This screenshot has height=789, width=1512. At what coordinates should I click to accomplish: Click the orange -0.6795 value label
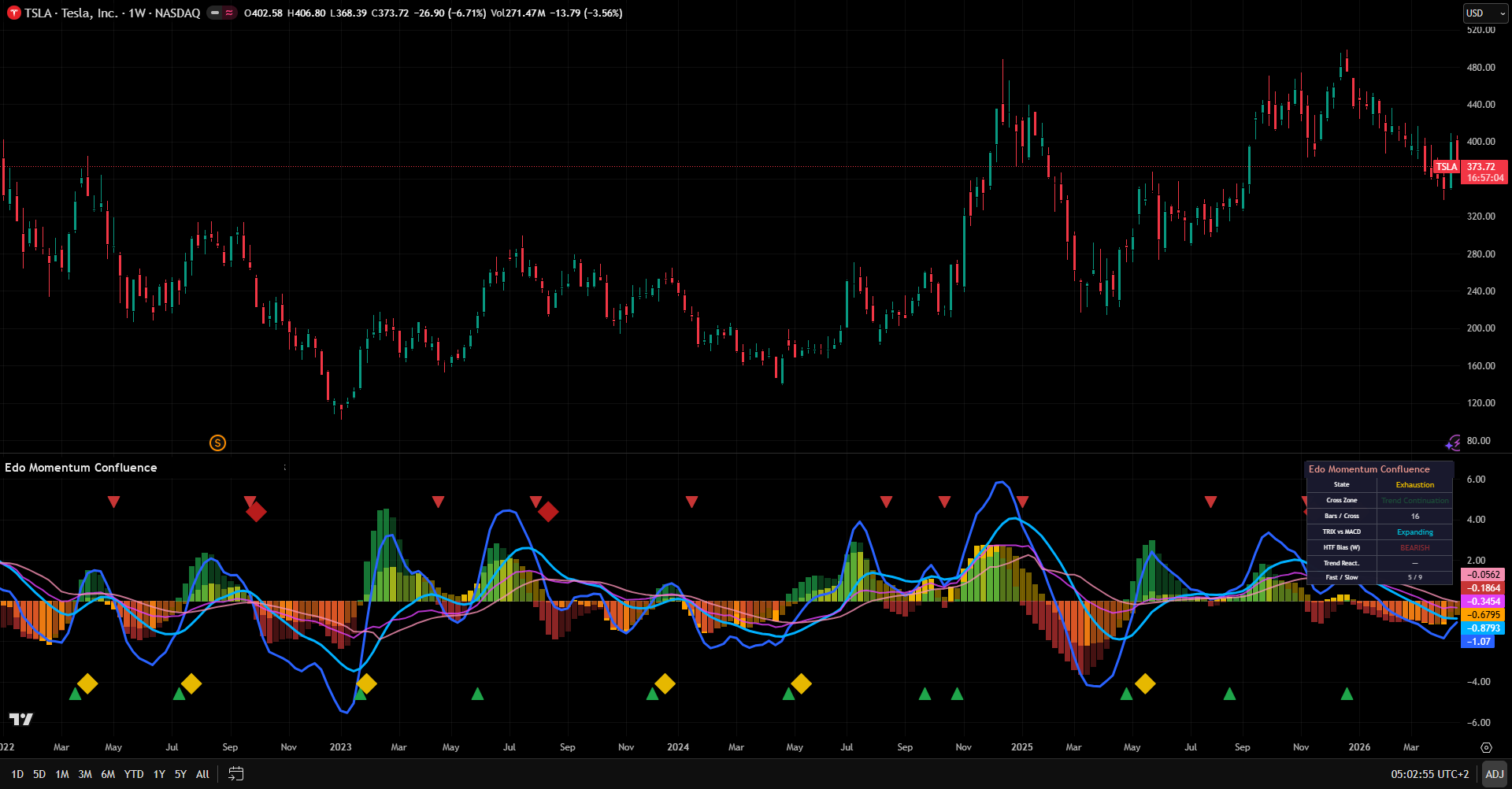(x=1484, y=615)
